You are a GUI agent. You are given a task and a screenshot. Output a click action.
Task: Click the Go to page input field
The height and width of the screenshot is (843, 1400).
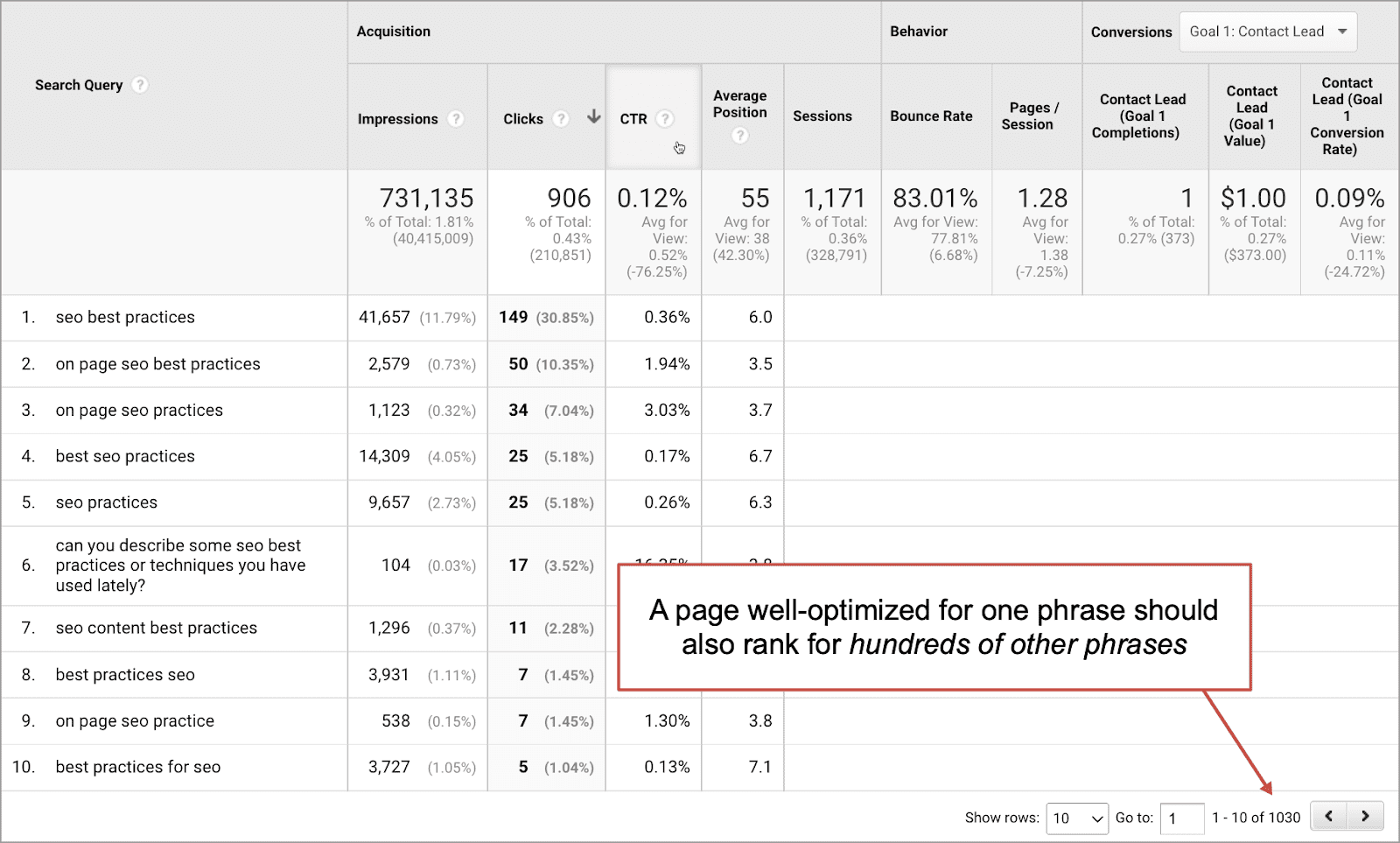[1182, 818]
